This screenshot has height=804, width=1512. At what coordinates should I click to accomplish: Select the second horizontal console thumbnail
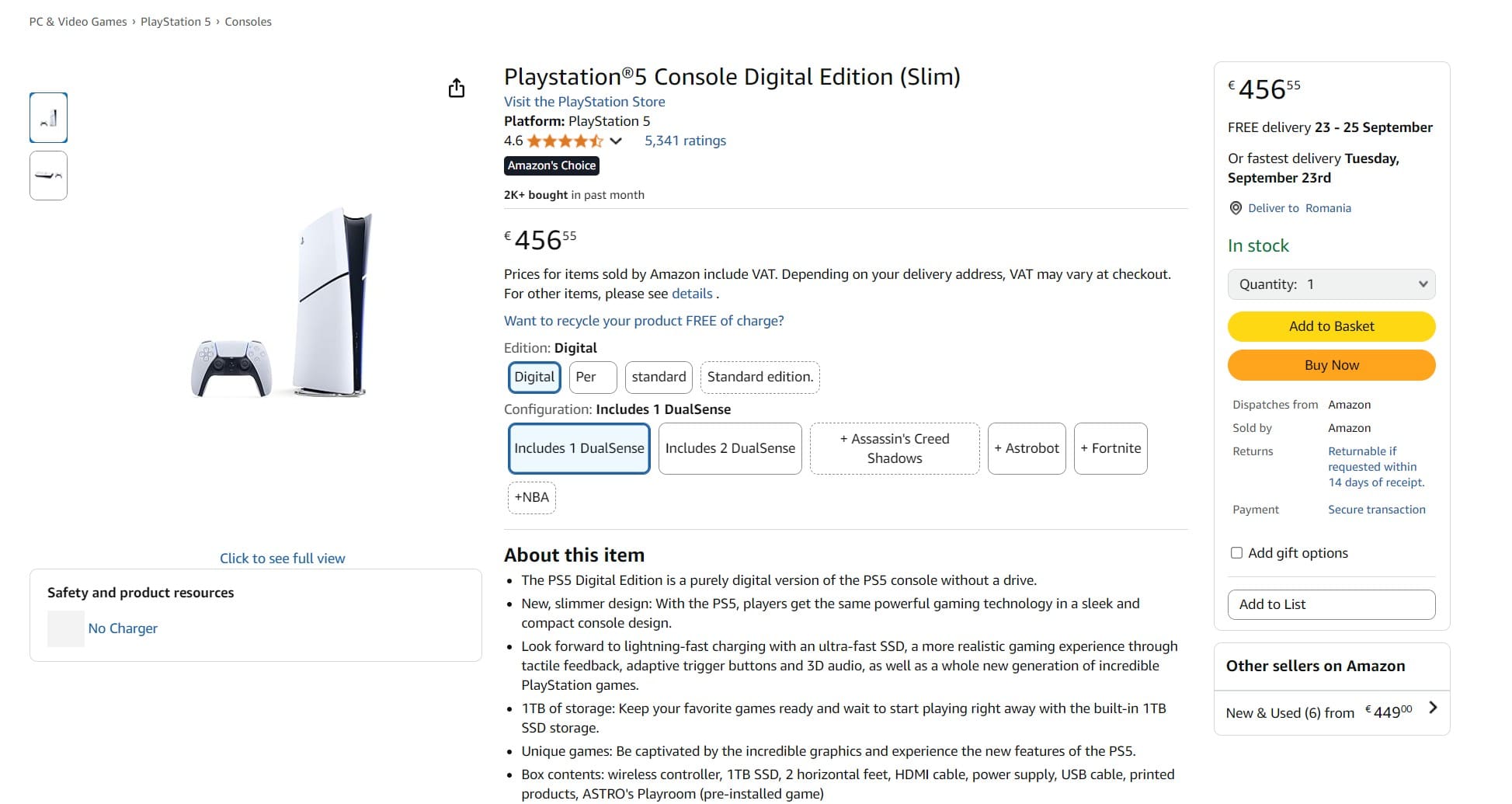coord(48,176)
